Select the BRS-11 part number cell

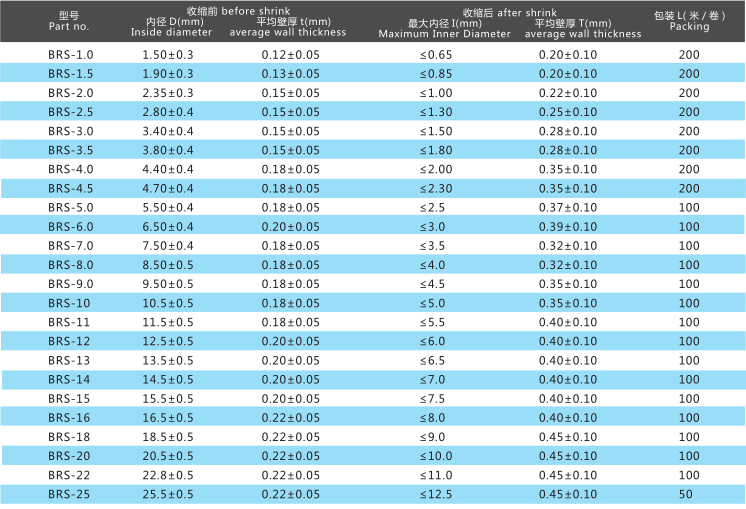click(69, 322)
